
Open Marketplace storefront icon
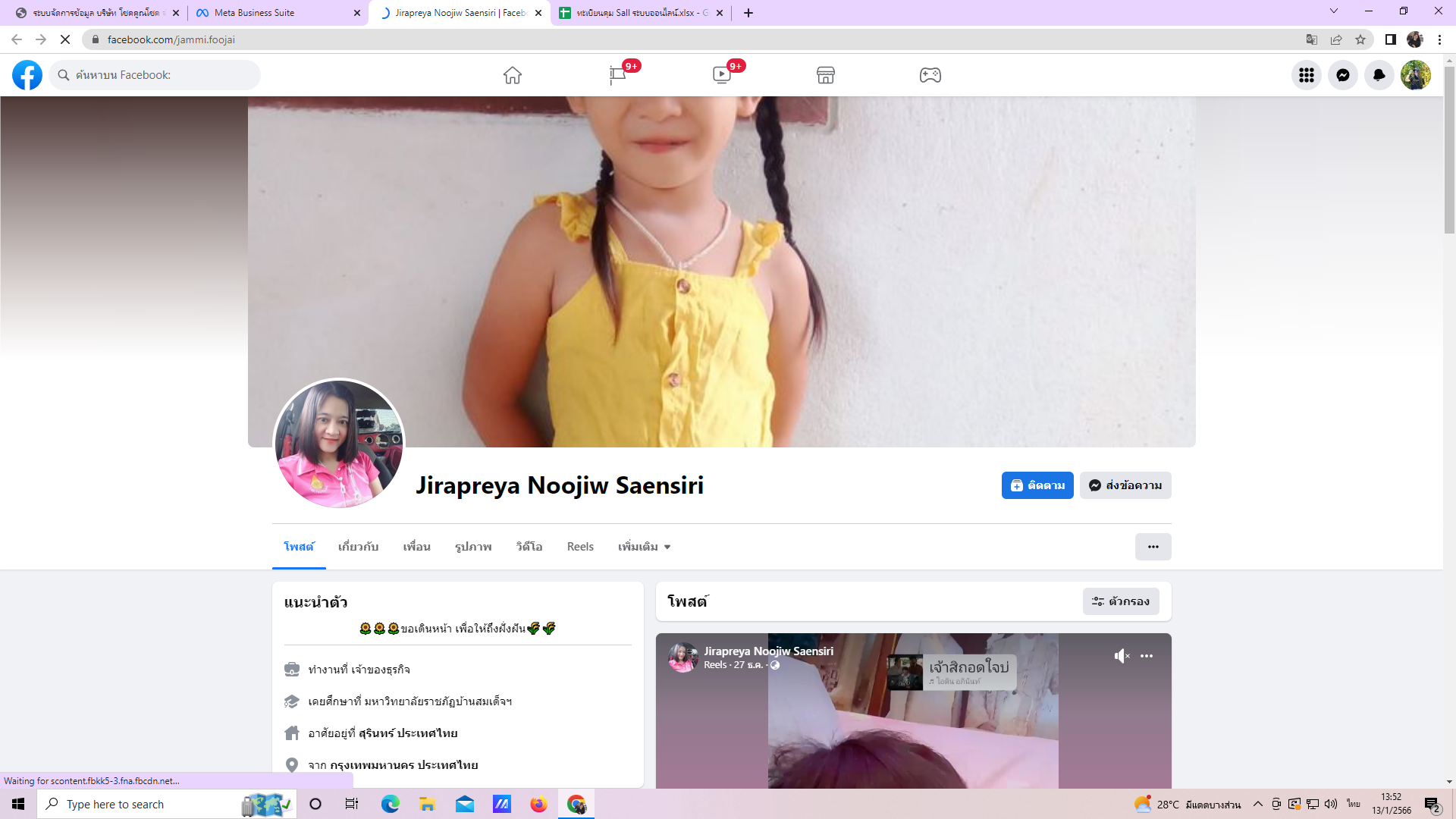click(x=826, y=75)
